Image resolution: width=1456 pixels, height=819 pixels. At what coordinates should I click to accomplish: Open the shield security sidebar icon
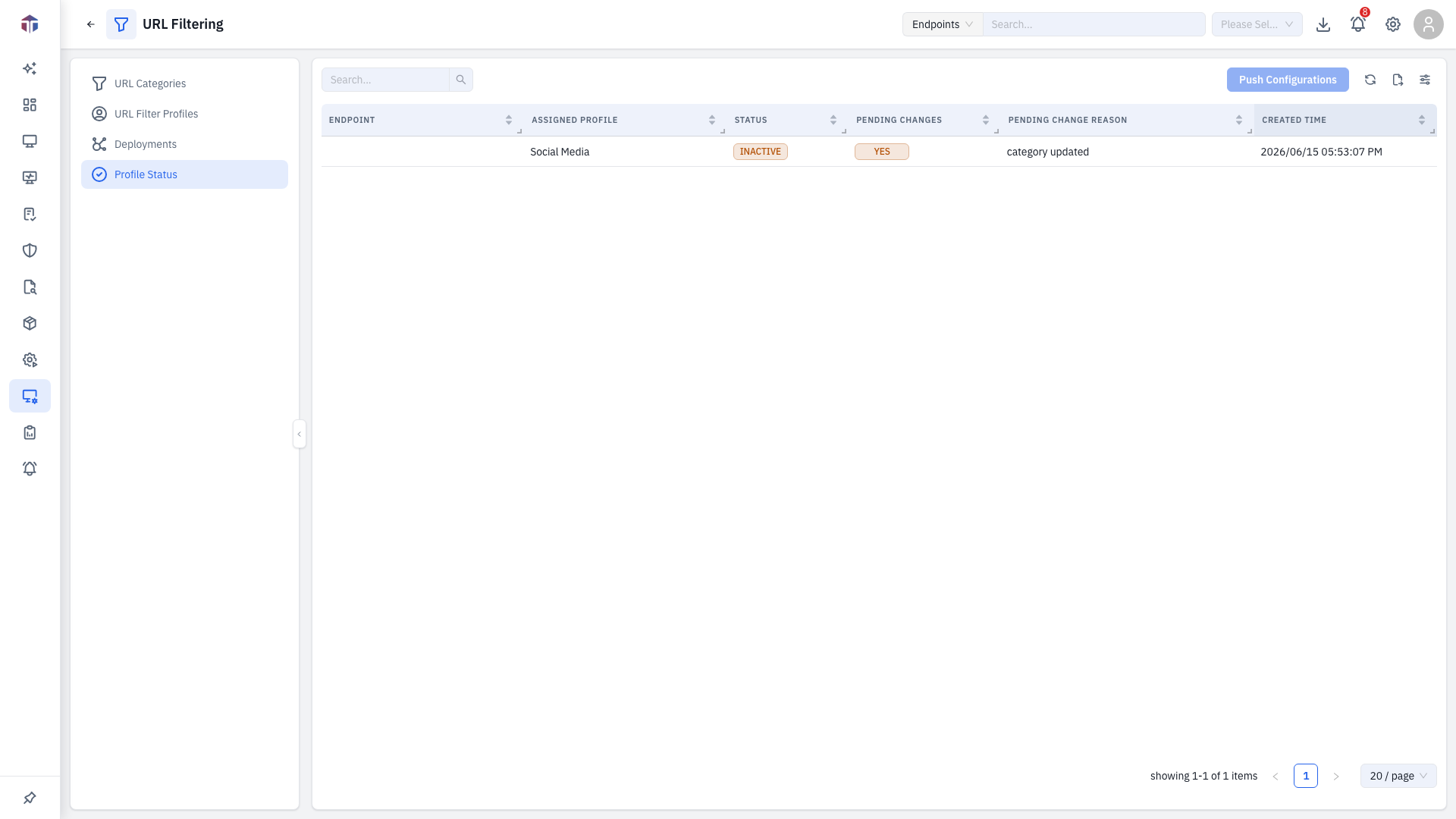pos(30,250)
